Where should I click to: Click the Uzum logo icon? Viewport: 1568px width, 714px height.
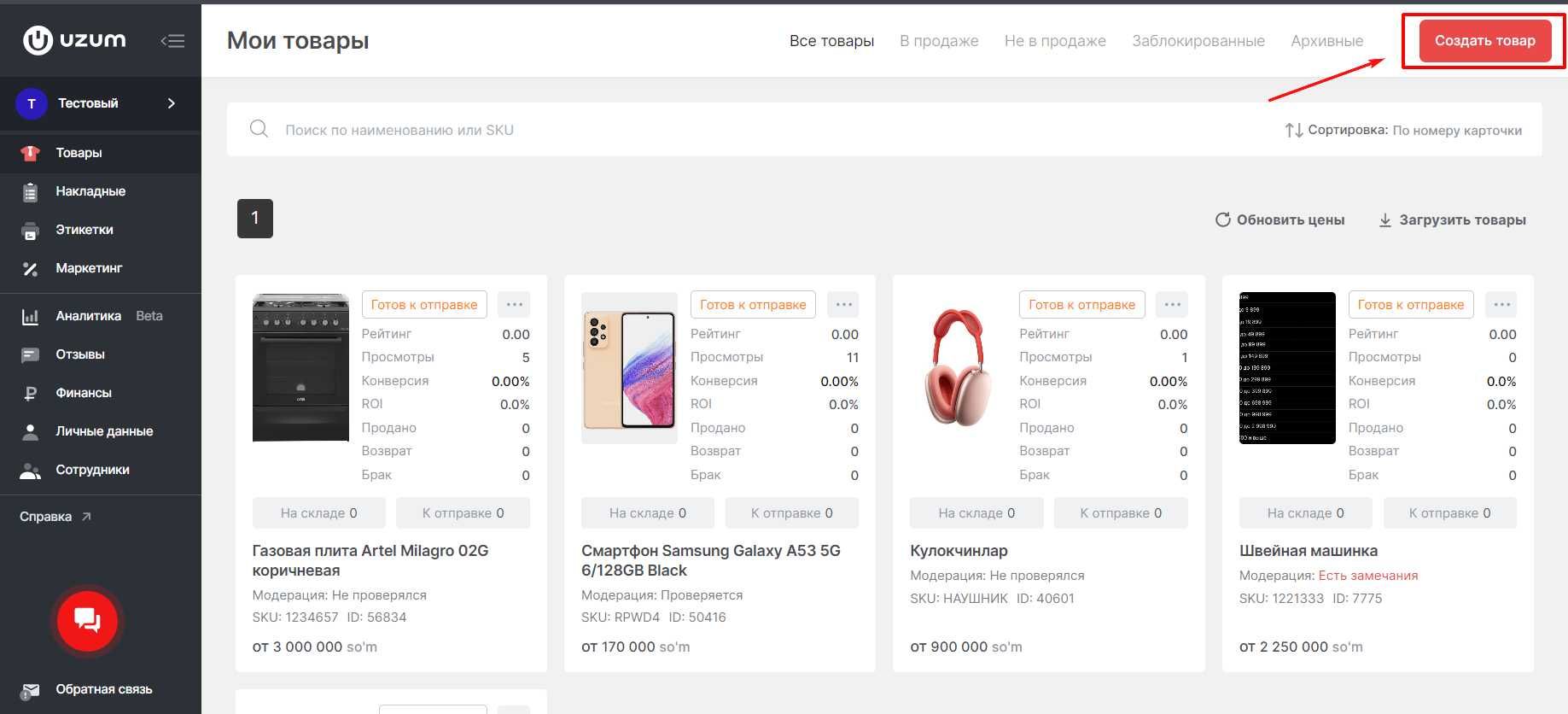coord(38,40)
